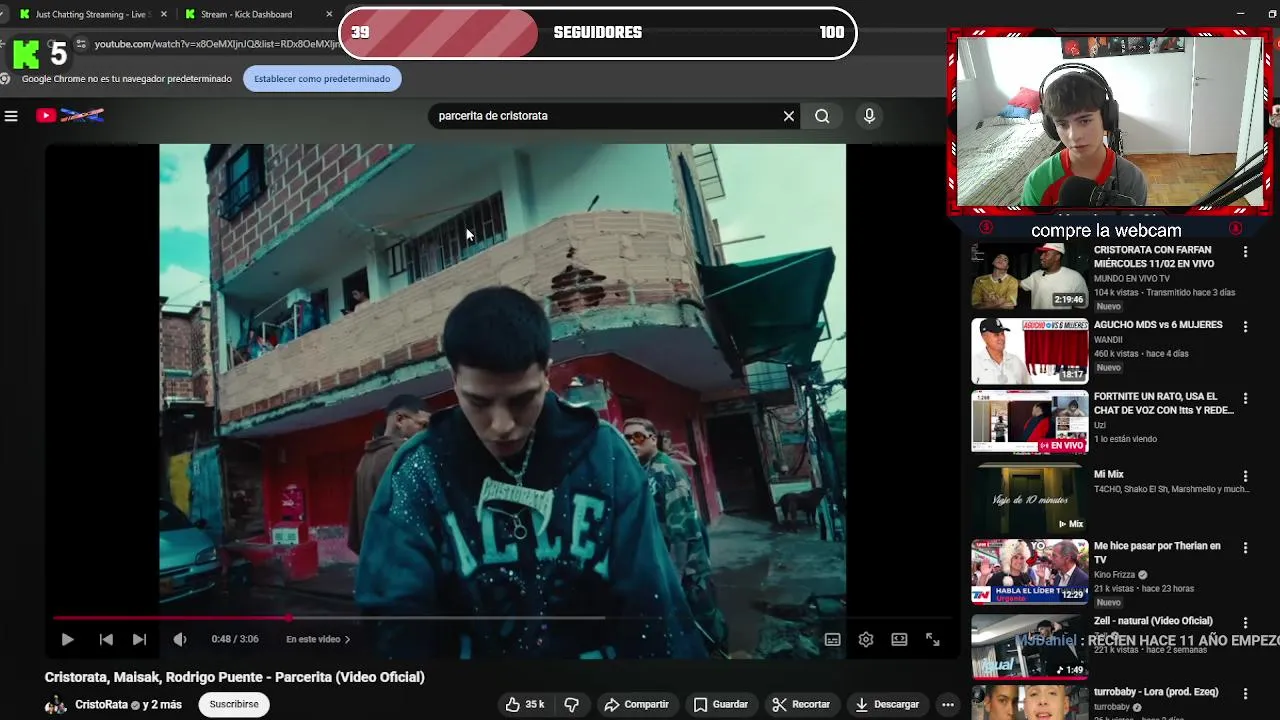Skip to previous video in playlist
The width and height of the screenshot is (1280, 720).
(106, 639)
